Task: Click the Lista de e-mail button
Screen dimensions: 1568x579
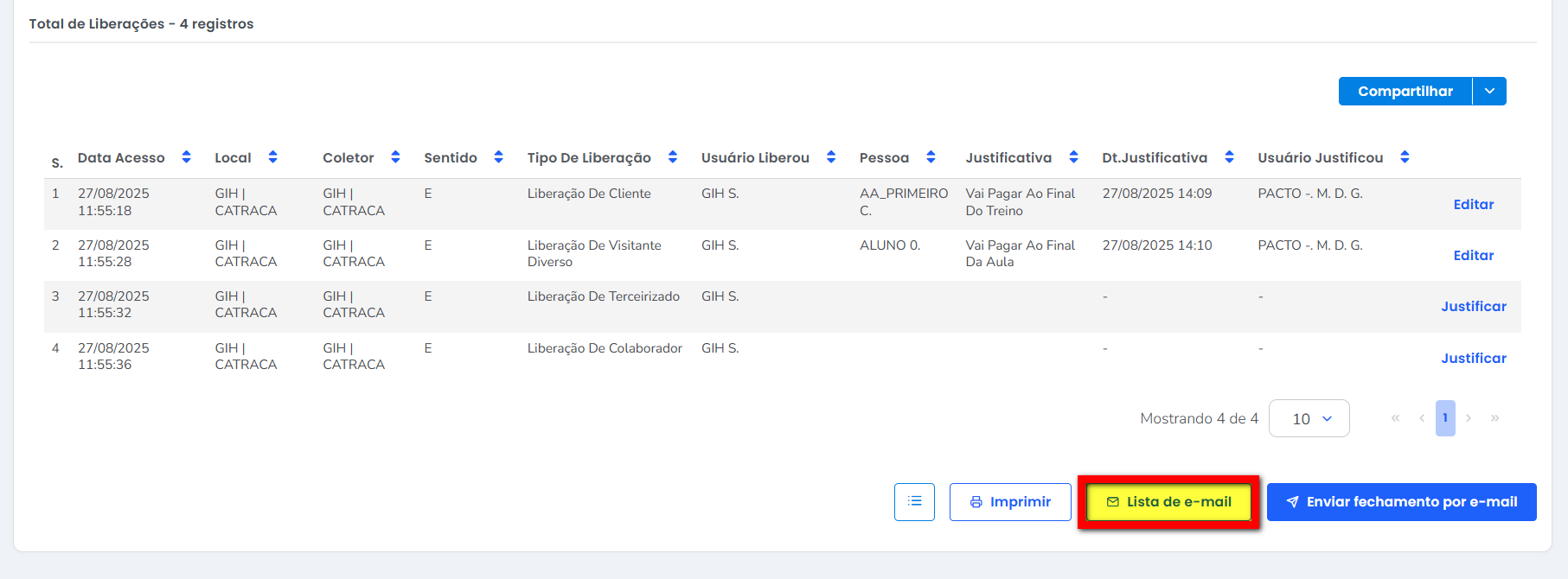Action: point(1168,501)
